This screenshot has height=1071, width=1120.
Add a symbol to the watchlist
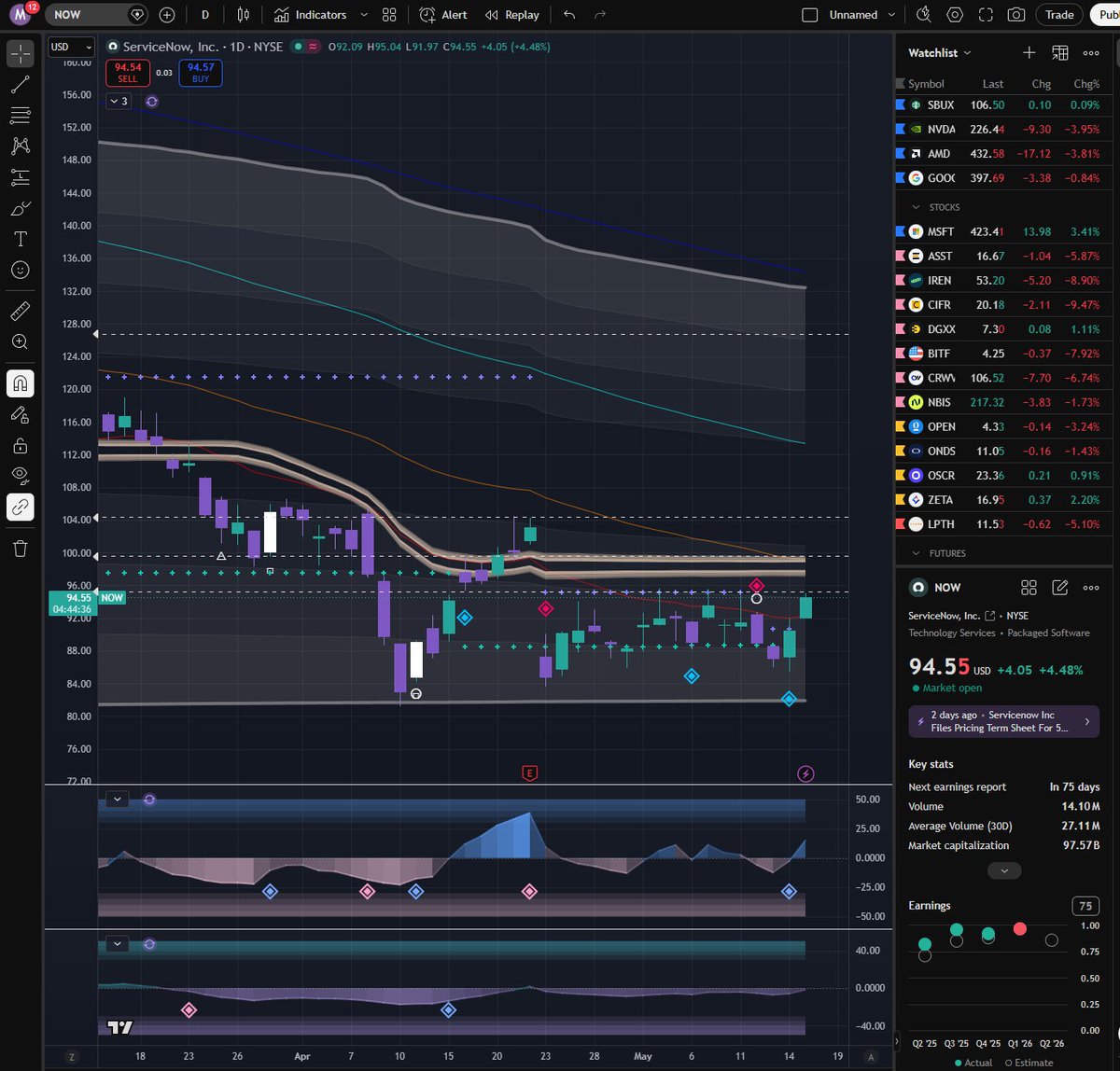tap(1029, 53)
